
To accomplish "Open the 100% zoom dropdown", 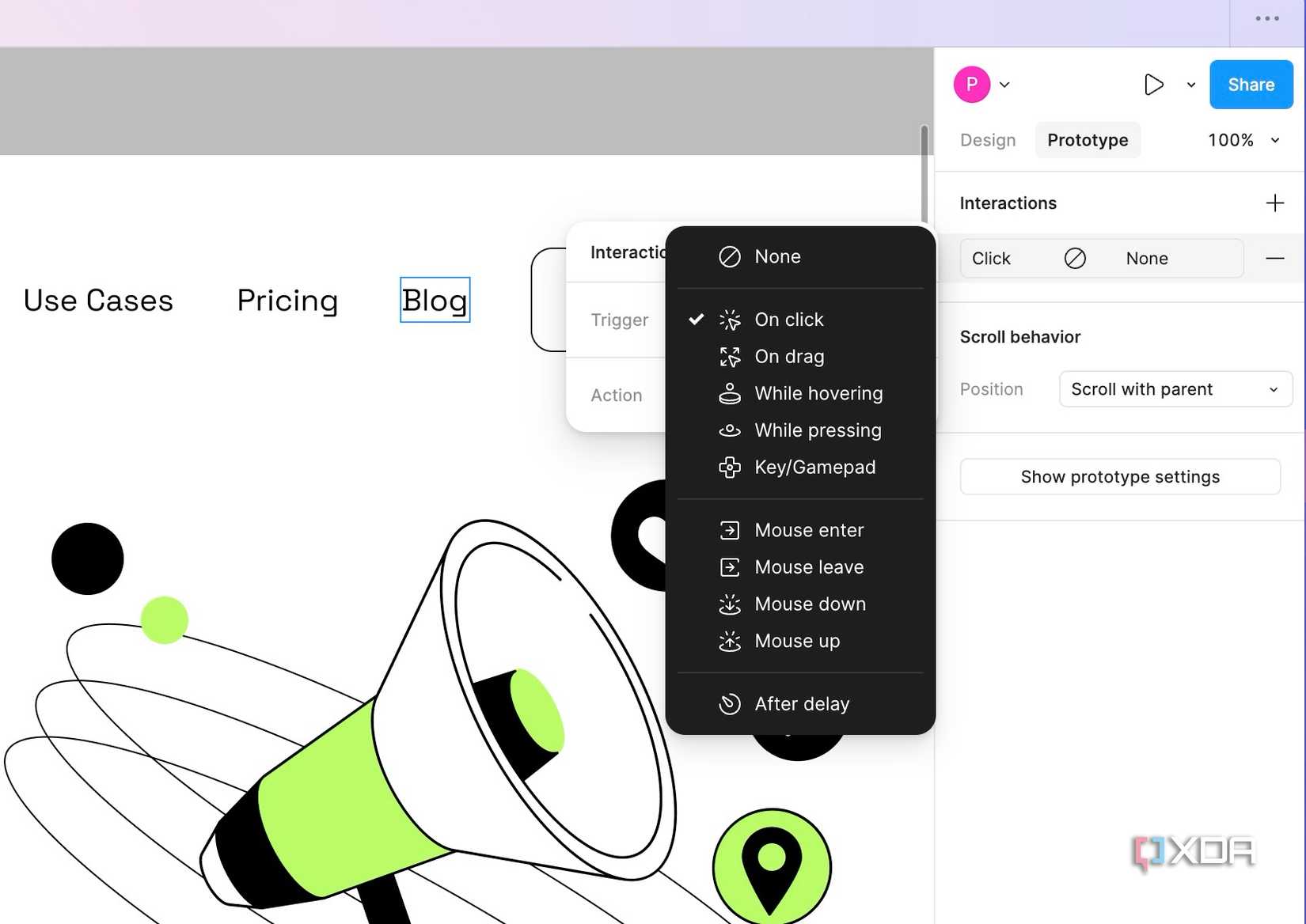I will (x=1243, y=140).
